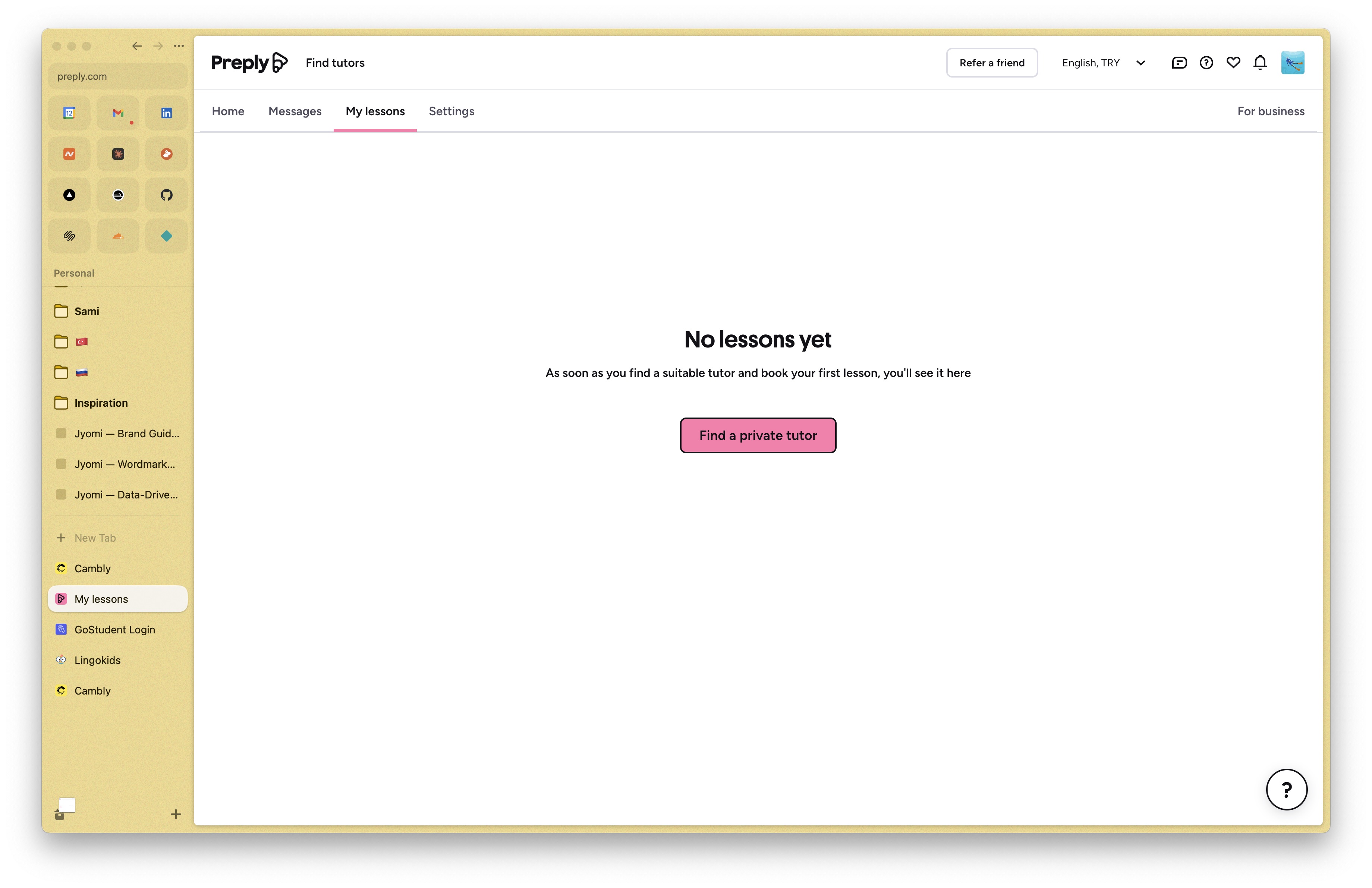Click the floating help button bottom right
Screen dimensions: 1372x888
(1286, 789)
